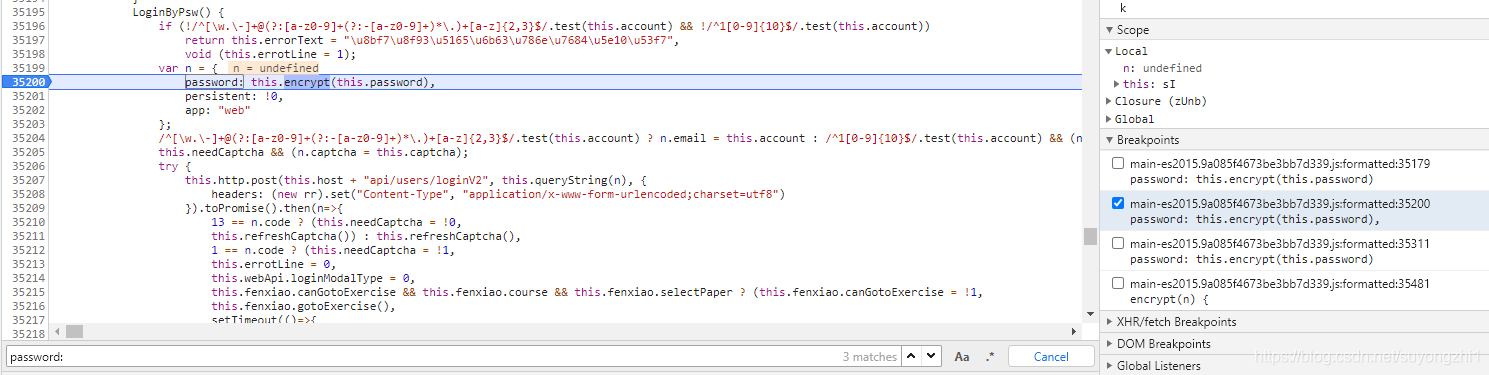Enable breakpoint at line 35481 encrypt(n)

click(1118, 283)
